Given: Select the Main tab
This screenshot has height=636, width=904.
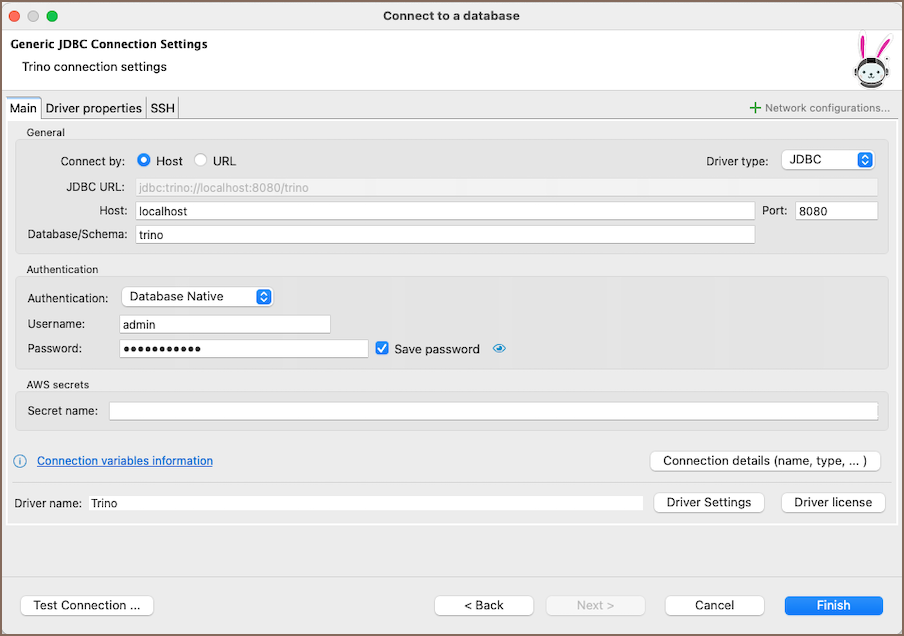Looking at the screenshot, I should (23, 108).
